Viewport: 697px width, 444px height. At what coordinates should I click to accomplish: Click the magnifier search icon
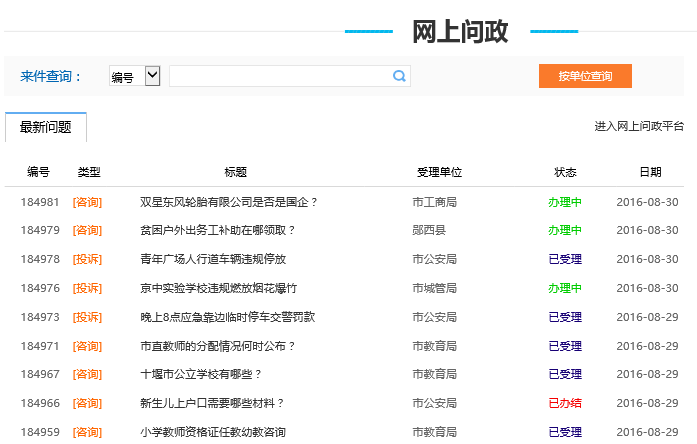click(x=399, y=76)
